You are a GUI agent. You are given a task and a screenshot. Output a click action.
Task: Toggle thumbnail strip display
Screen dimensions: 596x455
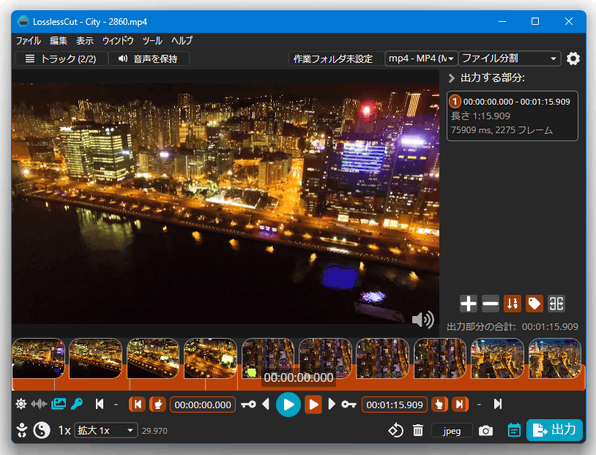tap(59, 404)
